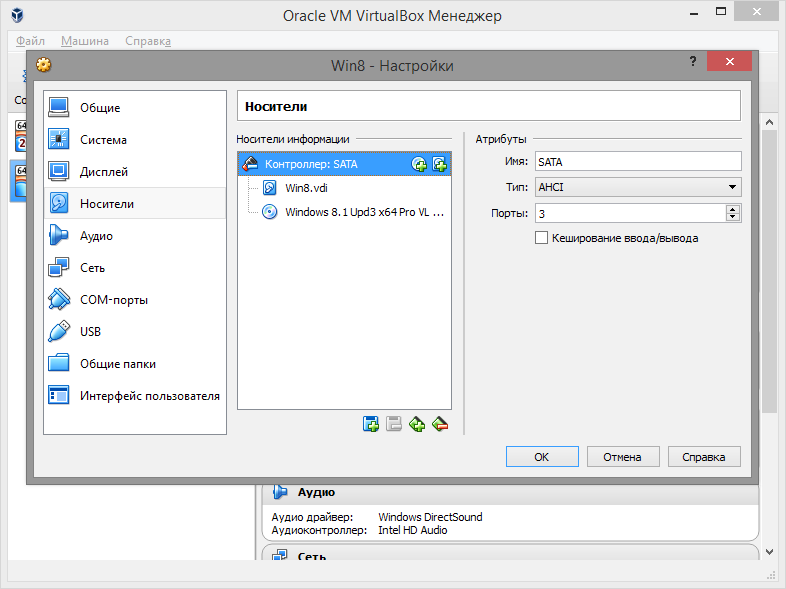Open the Система settings category
This screenshot has width=786, height=589.
point(135,139)
